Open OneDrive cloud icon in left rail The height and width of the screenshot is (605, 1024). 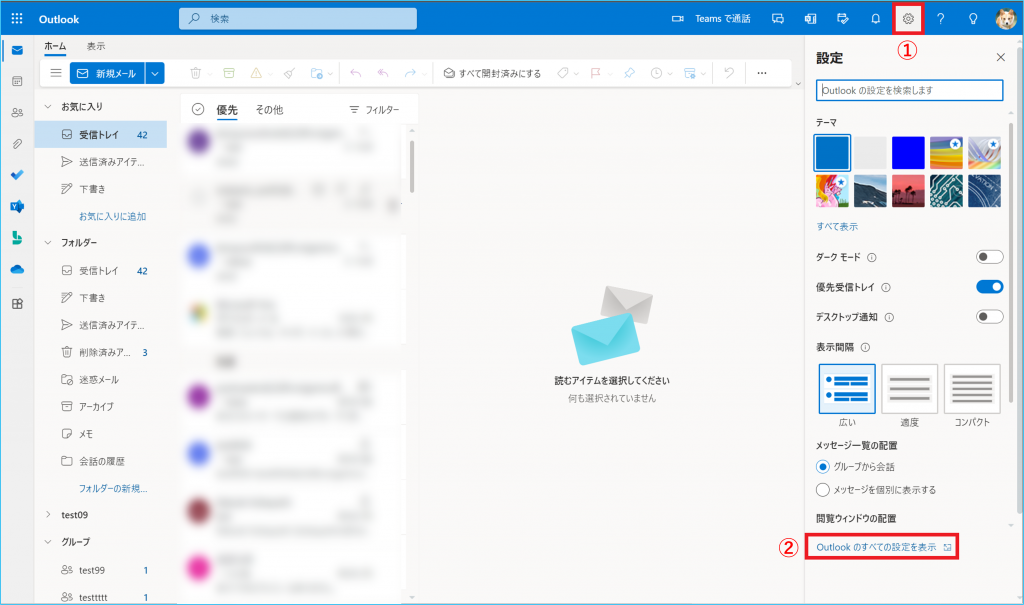tap(17, 269)
